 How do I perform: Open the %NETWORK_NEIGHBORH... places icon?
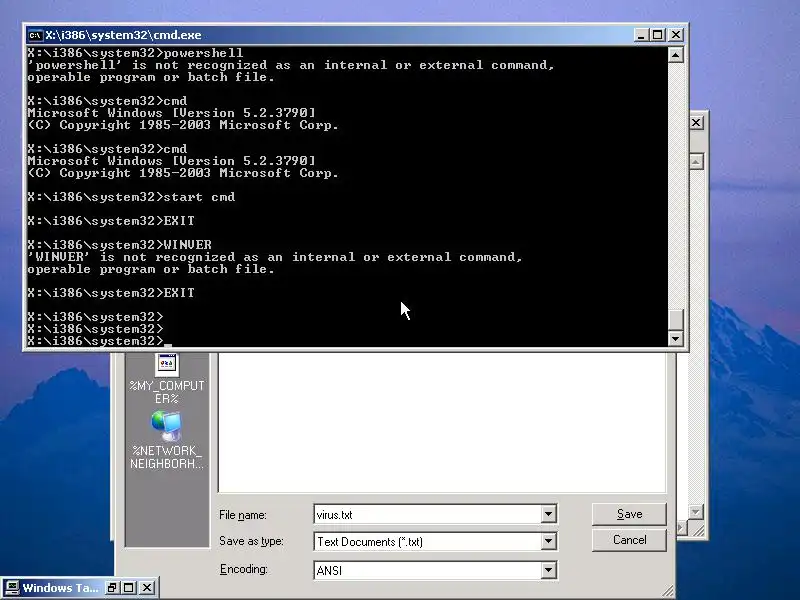coord(167,441)
